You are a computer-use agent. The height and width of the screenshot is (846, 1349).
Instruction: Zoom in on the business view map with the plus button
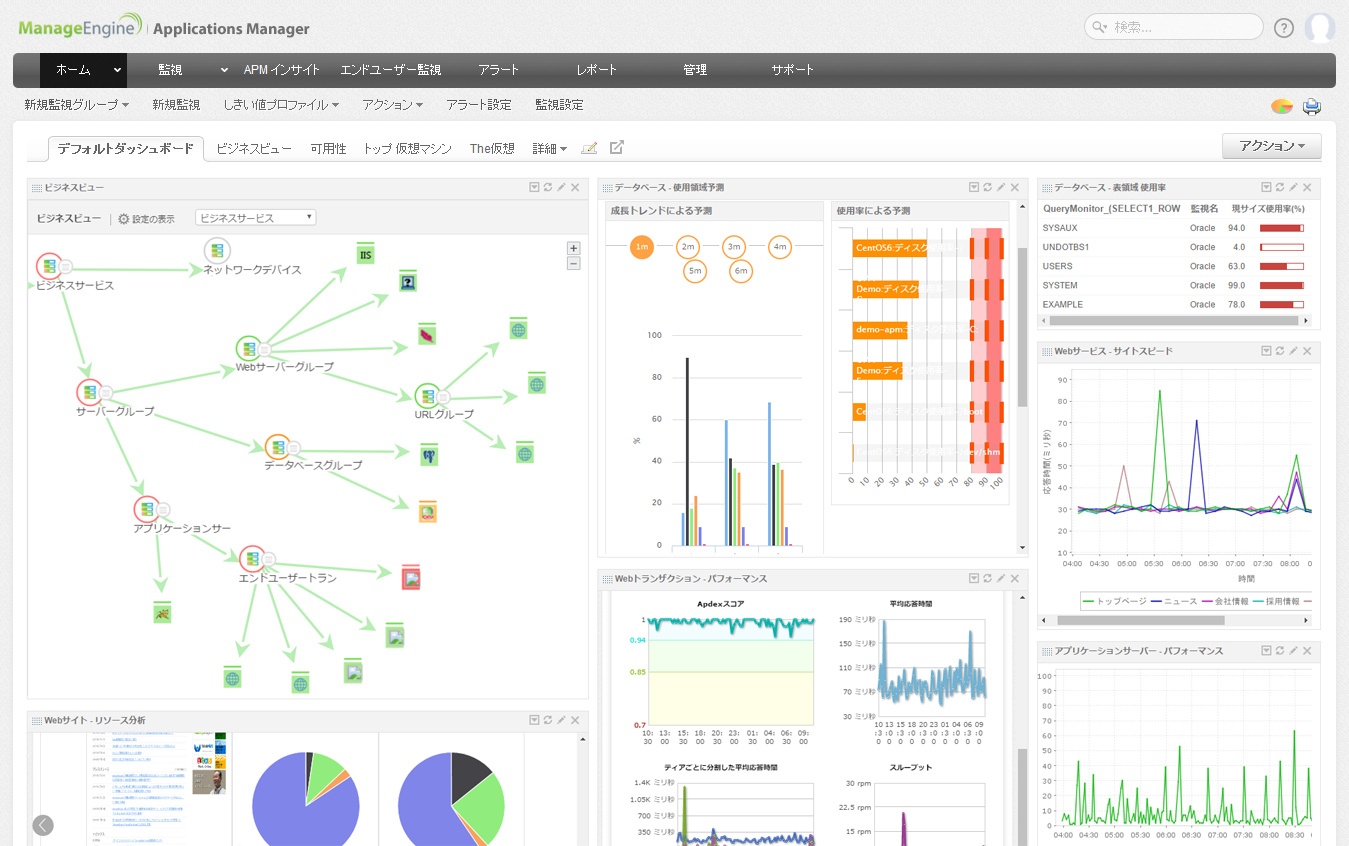click(x=573, y=247)
